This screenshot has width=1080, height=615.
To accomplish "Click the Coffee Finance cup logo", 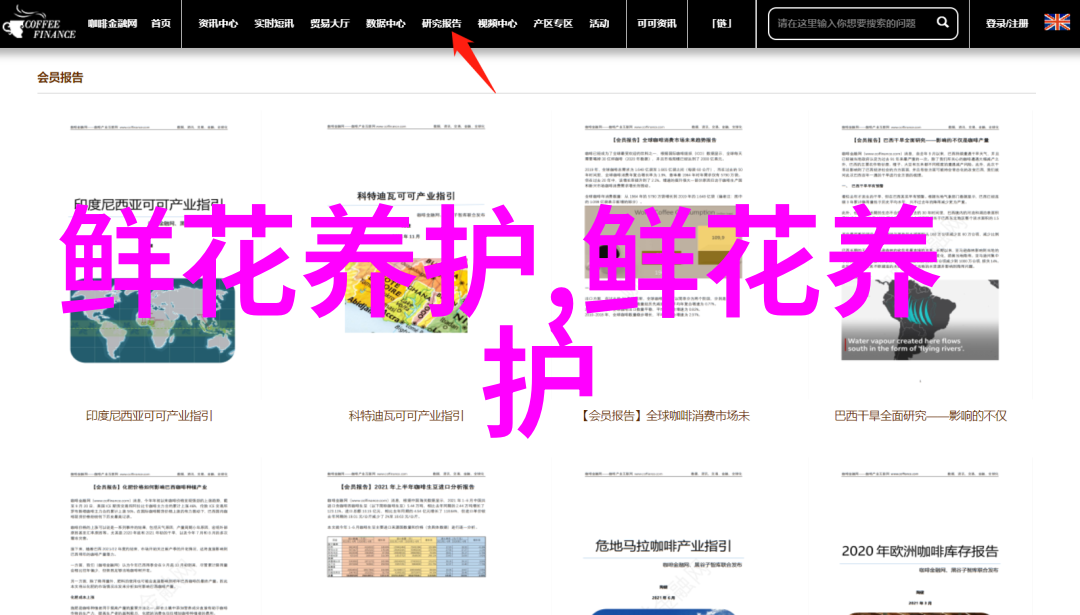I will [39, 23].
